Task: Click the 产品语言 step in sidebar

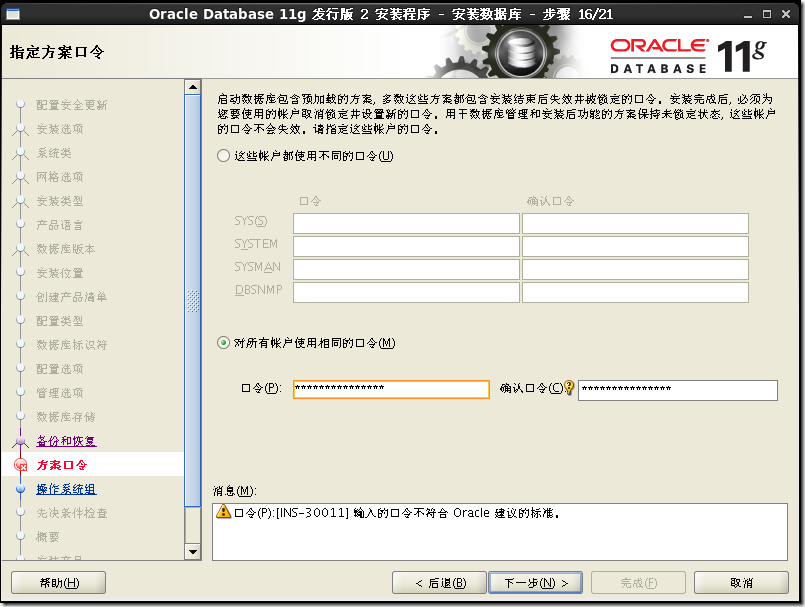Action: [60, 225]
